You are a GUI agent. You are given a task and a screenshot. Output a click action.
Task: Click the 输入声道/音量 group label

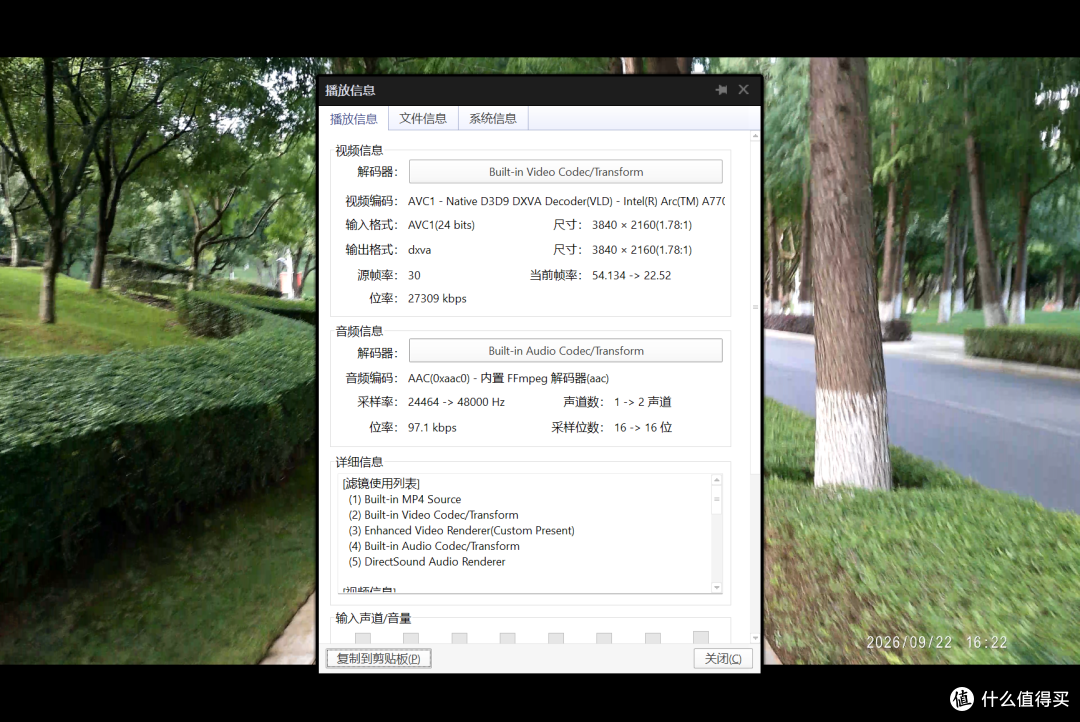373,619
